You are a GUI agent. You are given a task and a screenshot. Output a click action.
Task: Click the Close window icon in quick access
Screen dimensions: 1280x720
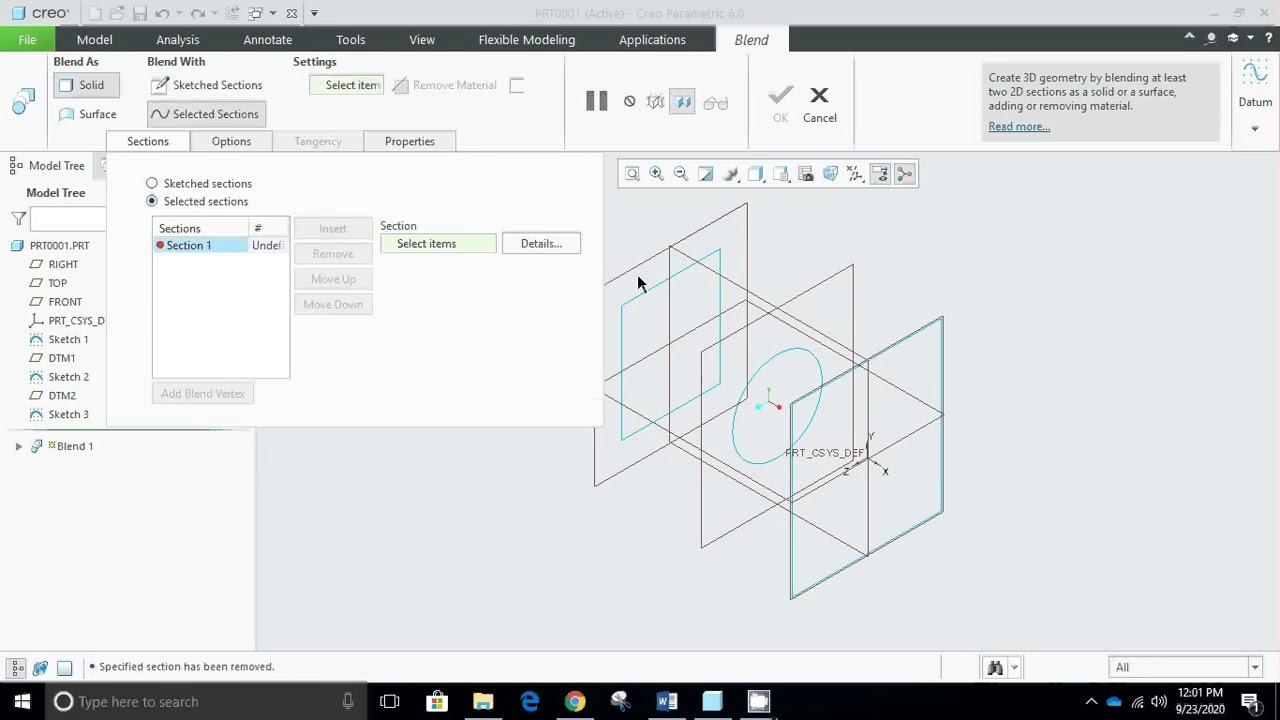click(x=291, y=13)
